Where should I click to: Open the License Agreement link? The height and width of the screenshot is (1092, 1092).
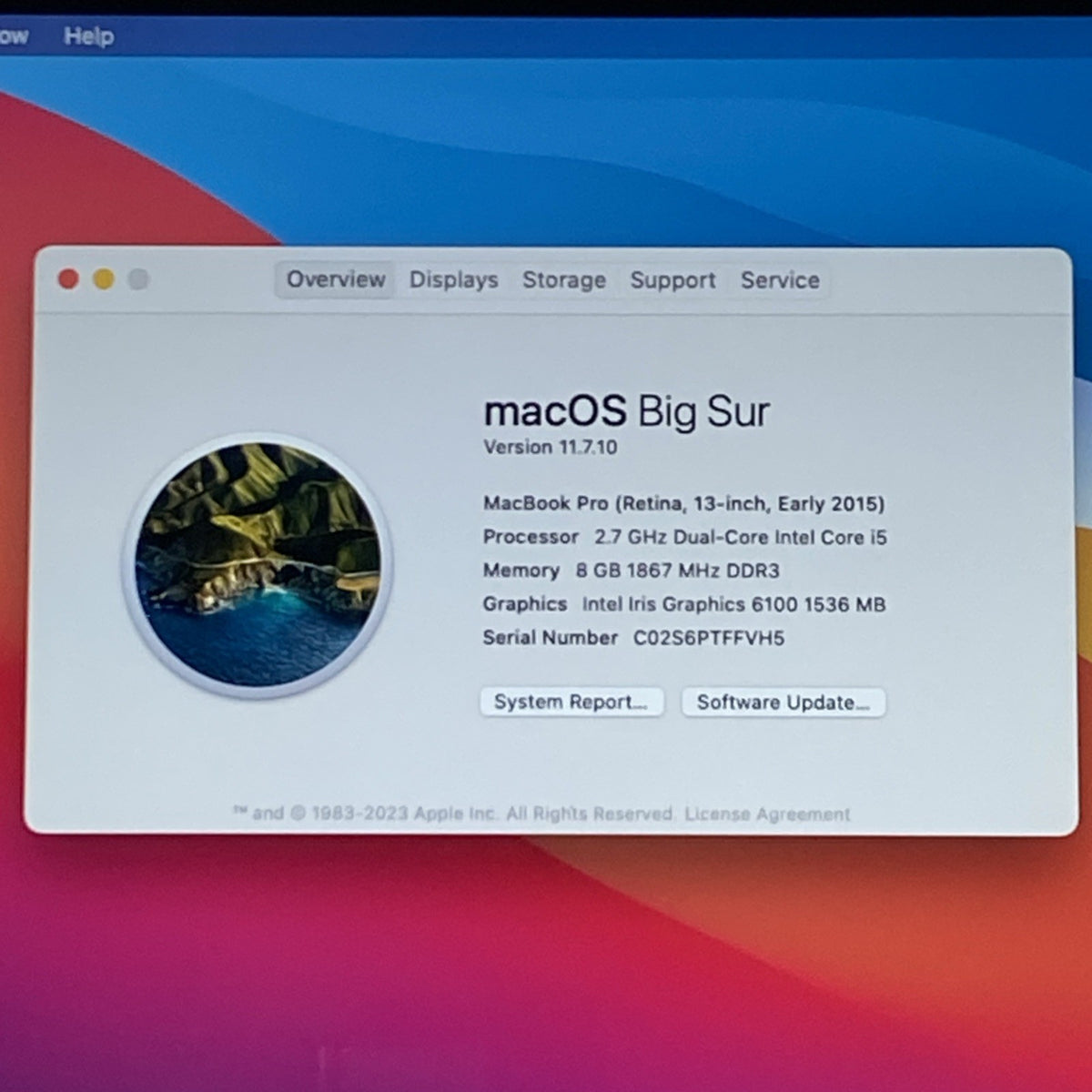[x=767, y=814]
